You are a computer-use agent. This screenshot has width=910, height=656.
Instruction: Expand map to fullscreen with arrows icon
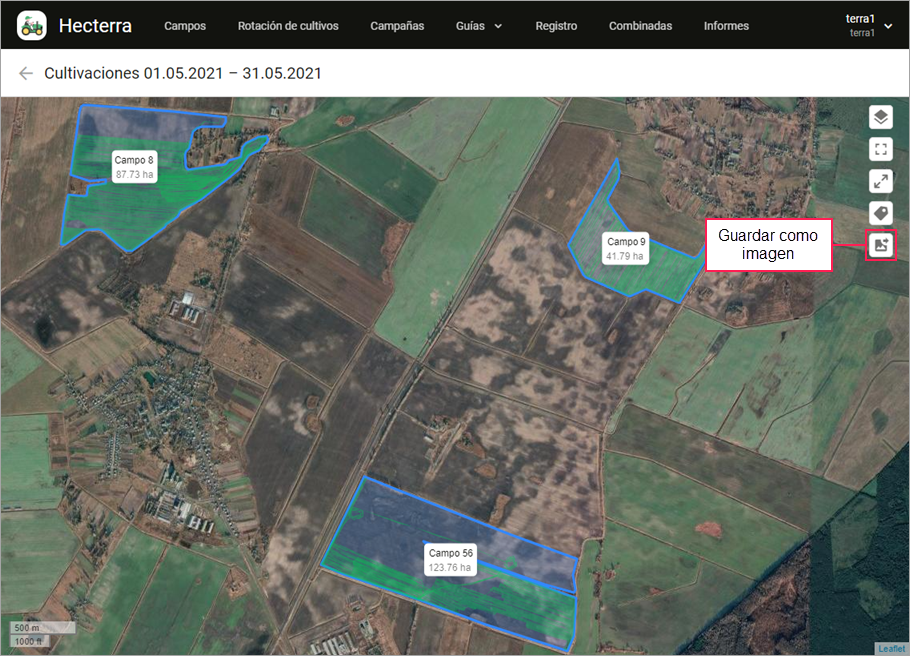tap(880, 181)
